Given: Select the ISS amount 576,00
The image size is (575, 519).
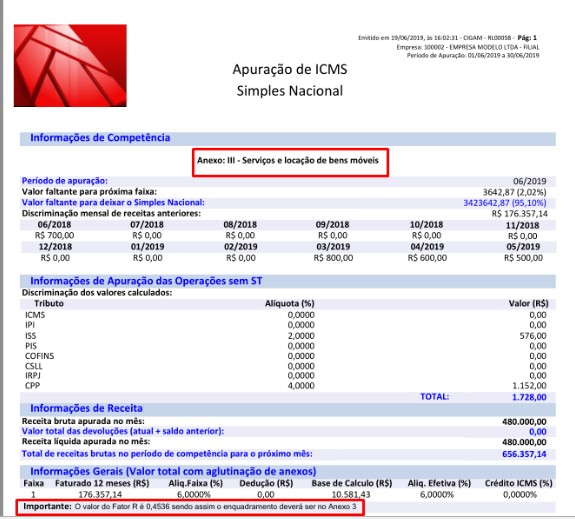Looking at the screenshot, I should pyautogui.click(x=533, y=336).
